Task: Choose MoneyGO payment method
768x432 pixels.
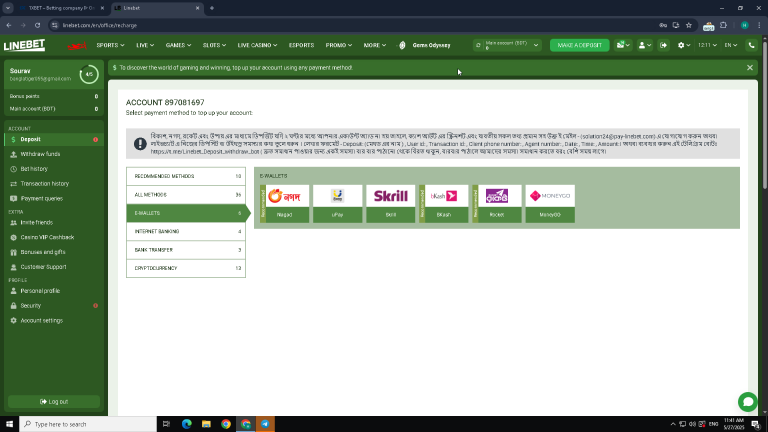Action: [x=550, y=204]
